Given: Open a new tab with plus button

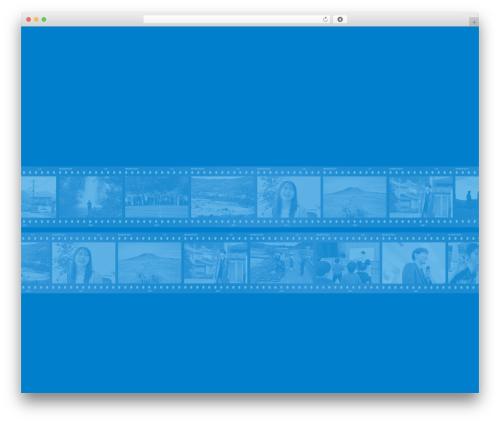Looking at the screenshot, I should tap(474, 22).
